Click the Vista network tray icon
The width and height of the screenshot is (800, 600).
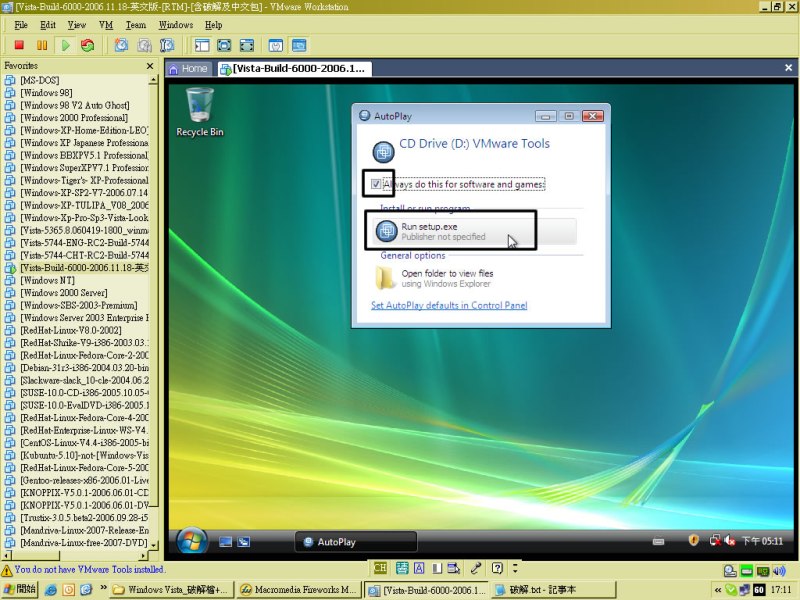coord(715,540)
